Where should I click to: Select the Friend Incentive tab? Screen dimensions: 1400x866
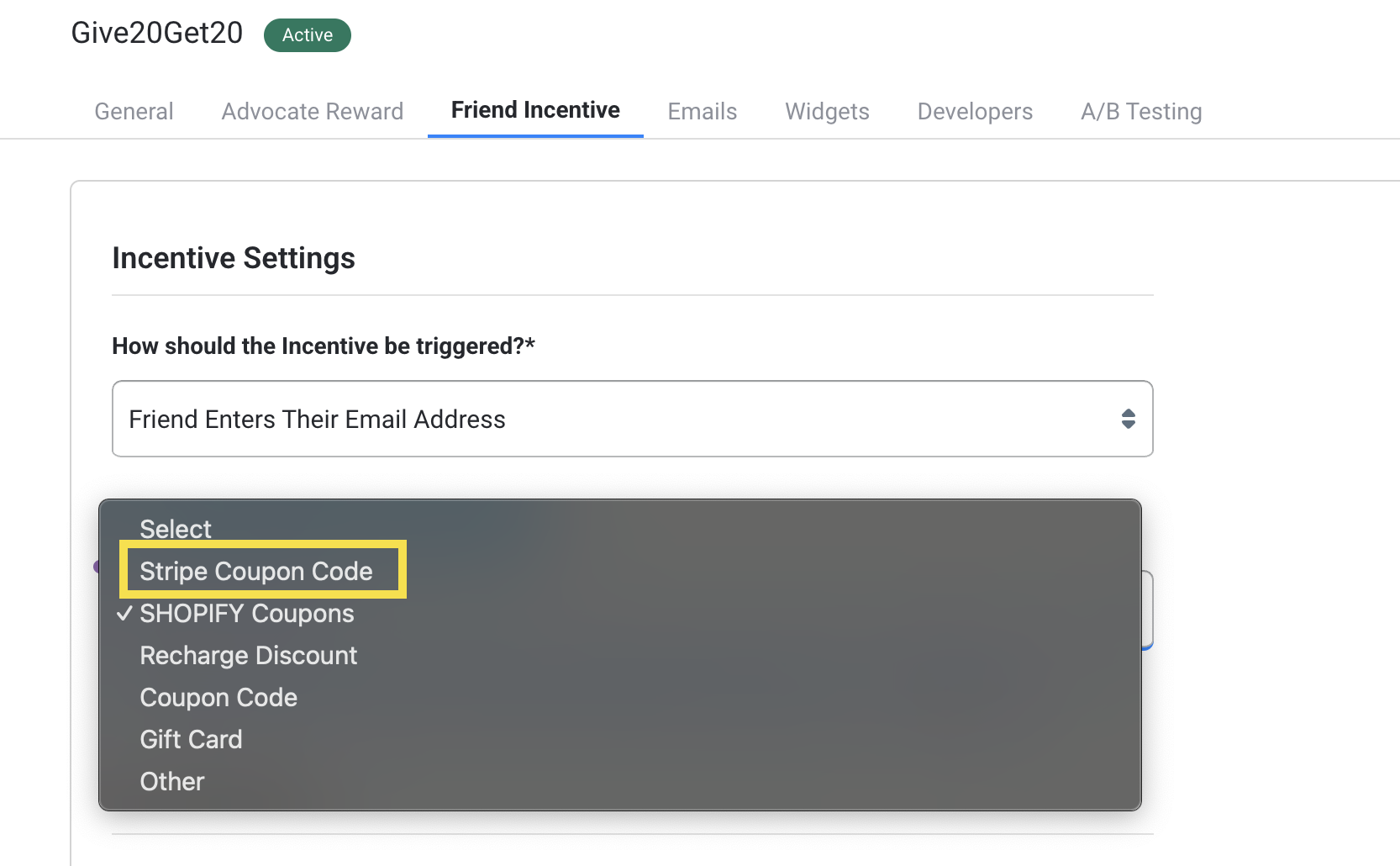coord(535,110)
